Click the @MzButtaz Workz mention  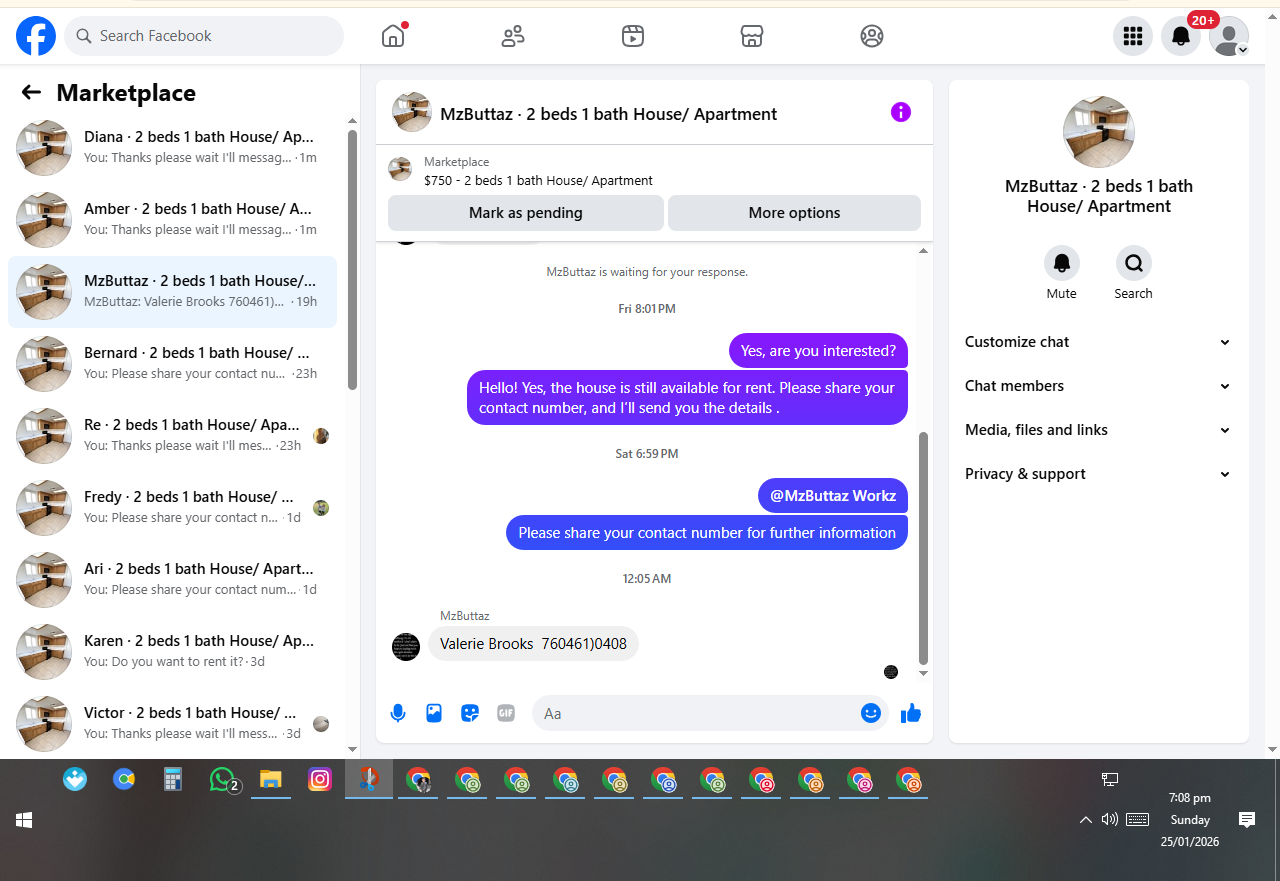tap(833, 496)
